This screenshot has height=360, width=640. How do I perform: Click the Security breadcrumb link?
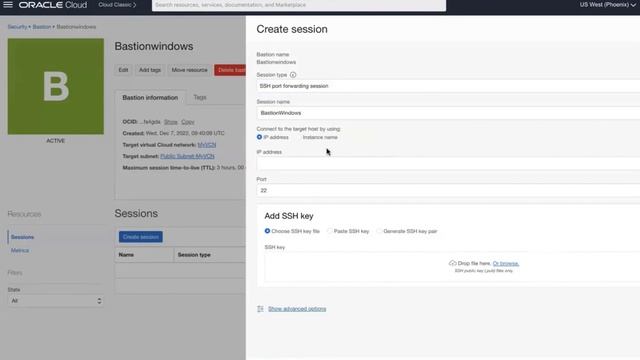click(17, 27)
